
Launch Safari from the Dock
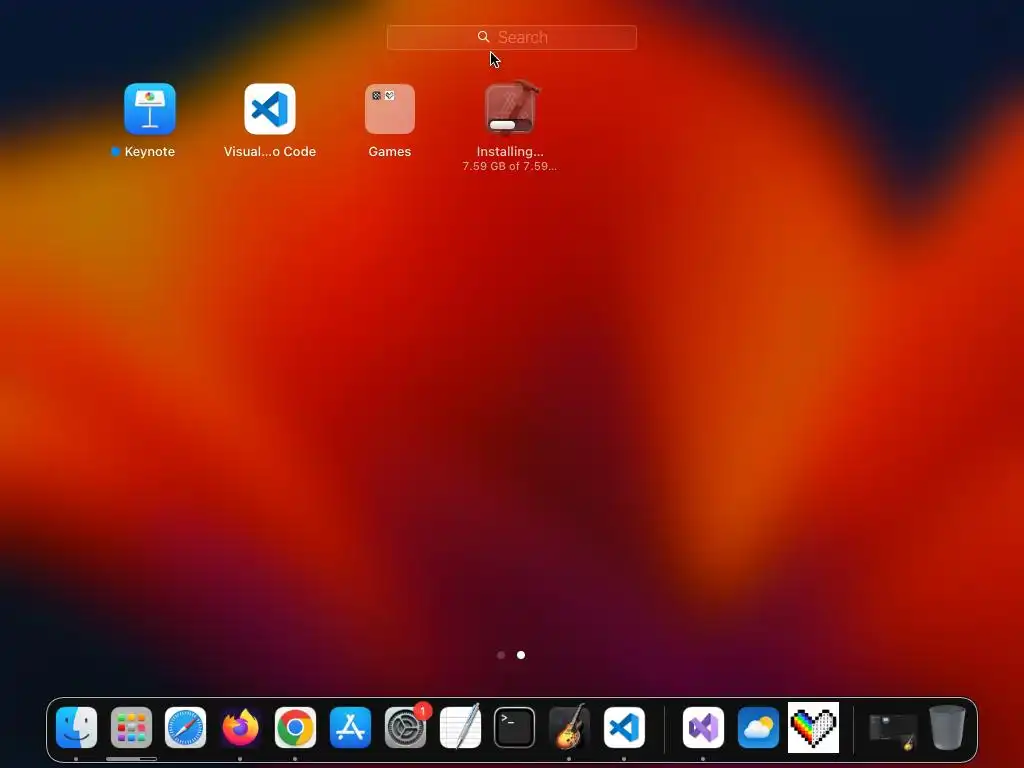[185, 728]
